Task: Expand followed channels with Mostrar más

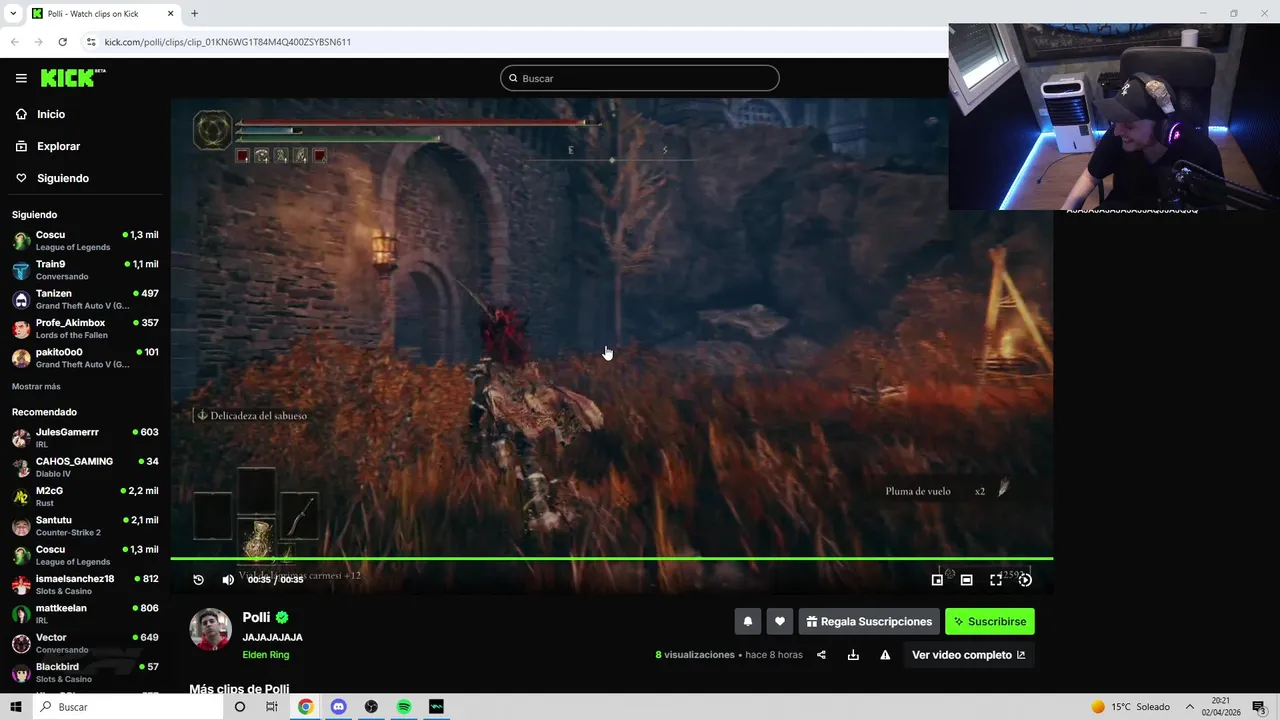Action: pyautogui.click(x=36, y=386)
